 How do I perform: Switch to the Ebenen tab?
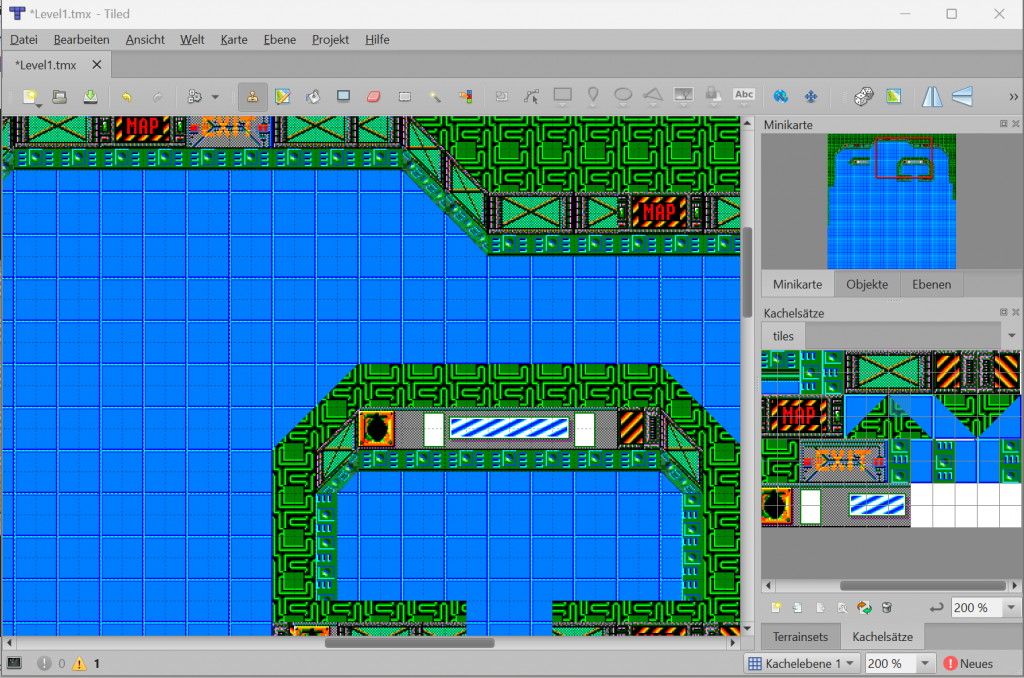pos(931,284)
